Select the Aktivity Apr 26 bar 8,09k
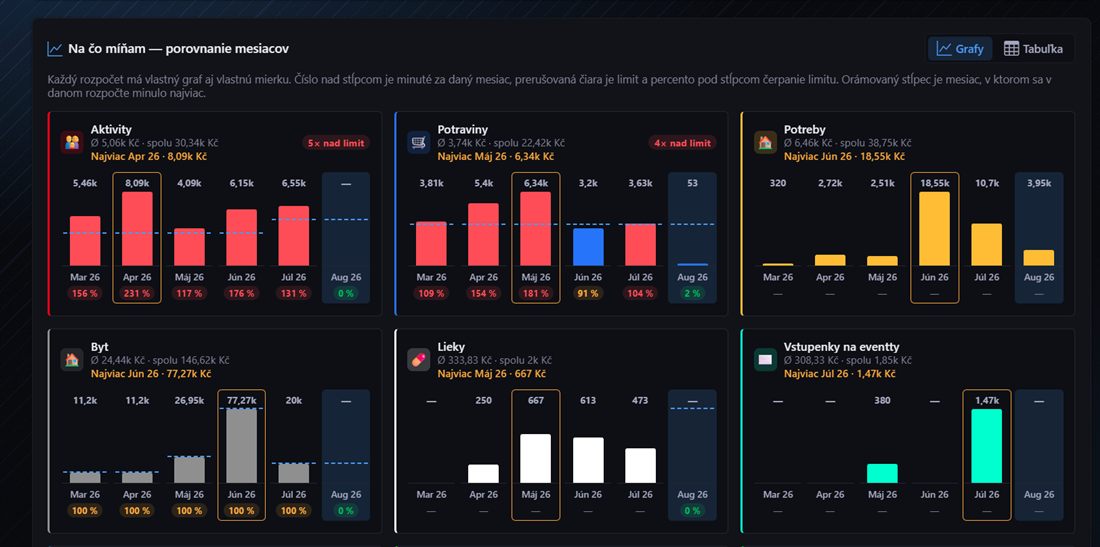 [137, 229]
